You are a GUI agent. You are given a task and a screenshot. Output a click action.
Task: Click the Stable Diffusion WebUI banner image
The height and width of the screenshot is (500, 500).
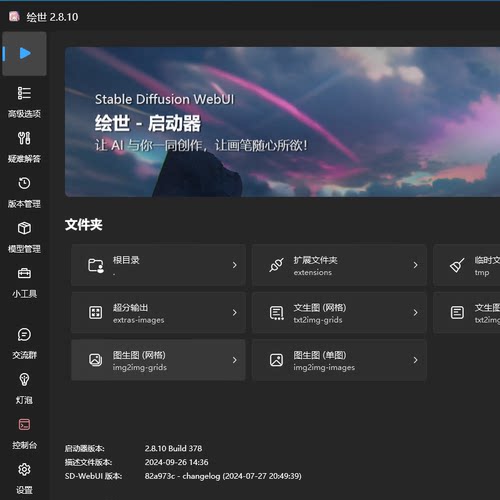[282, 122]
